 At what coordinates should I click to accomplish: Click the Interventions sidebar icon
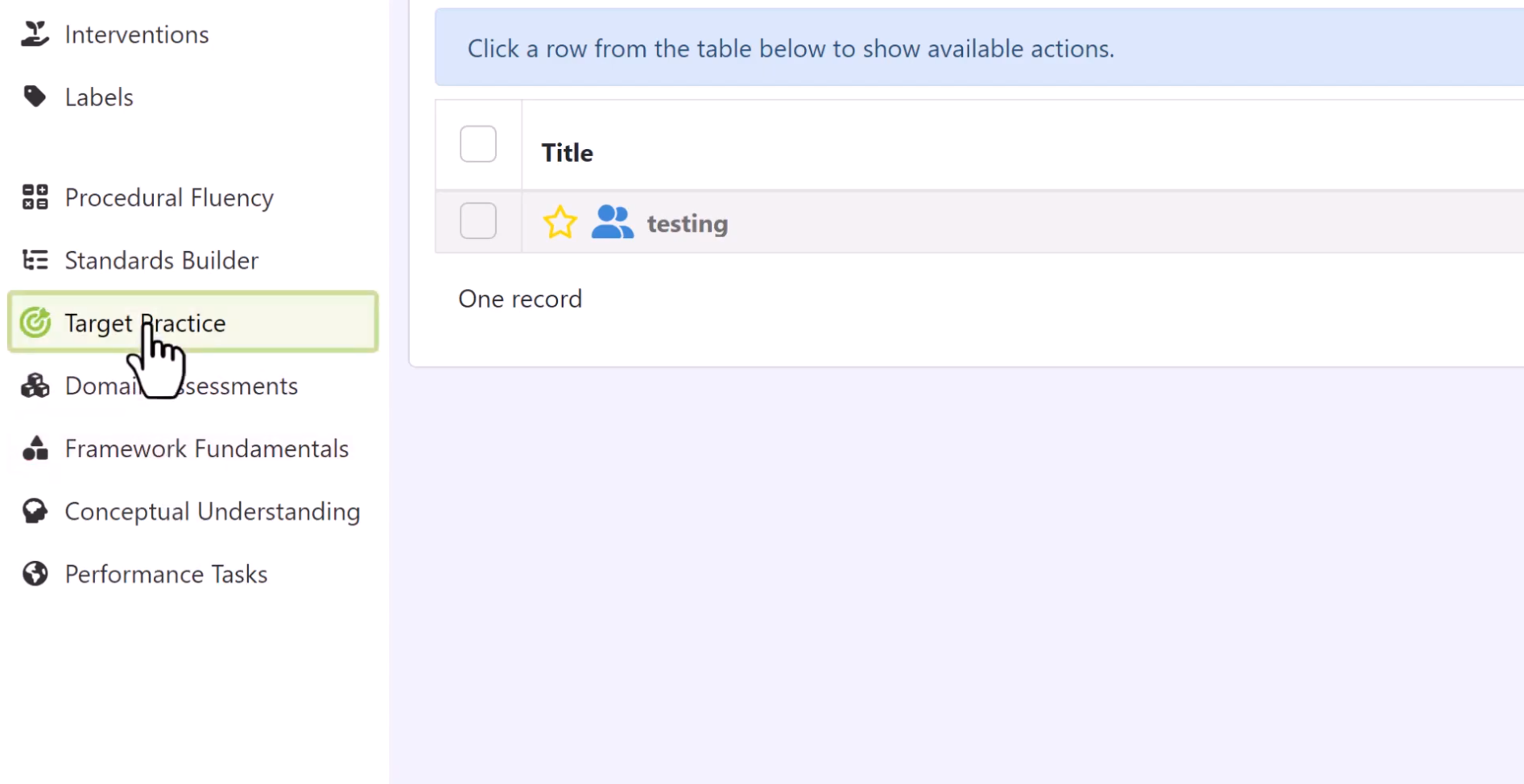(35, 34)
